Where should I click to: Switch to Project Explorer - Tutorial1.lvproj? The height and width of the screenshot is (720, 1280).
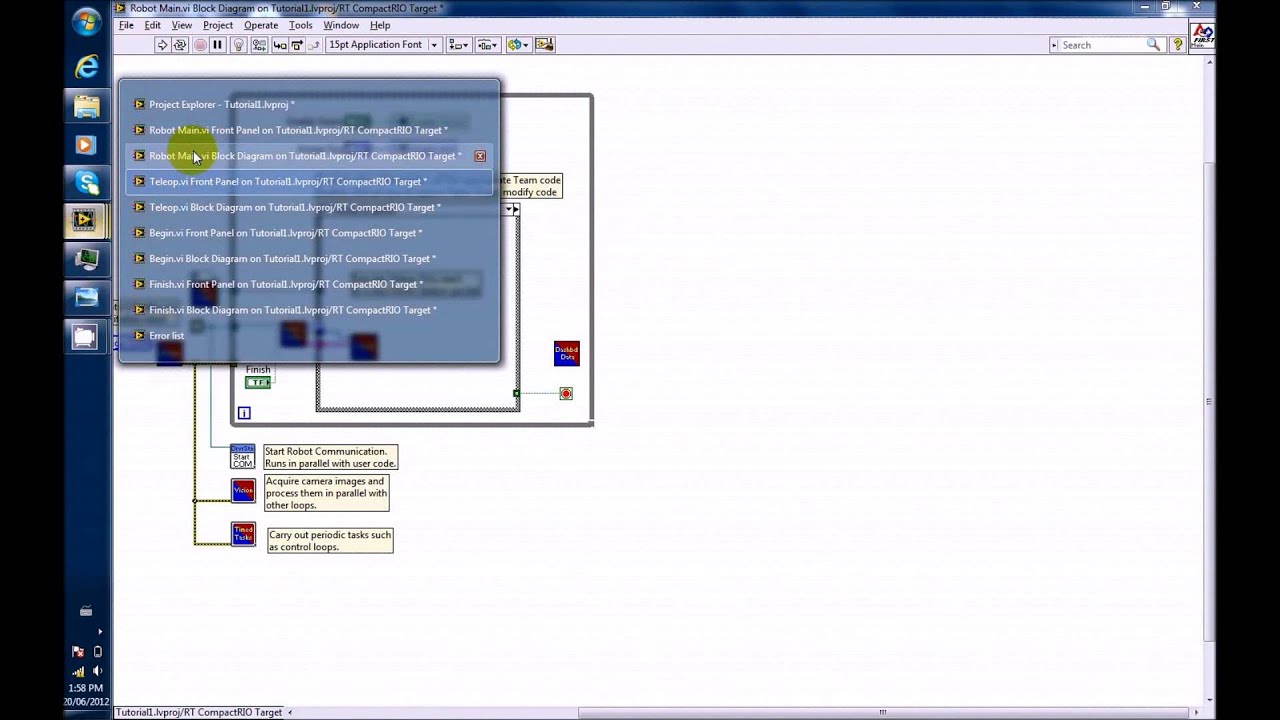(x=309, y=104)
